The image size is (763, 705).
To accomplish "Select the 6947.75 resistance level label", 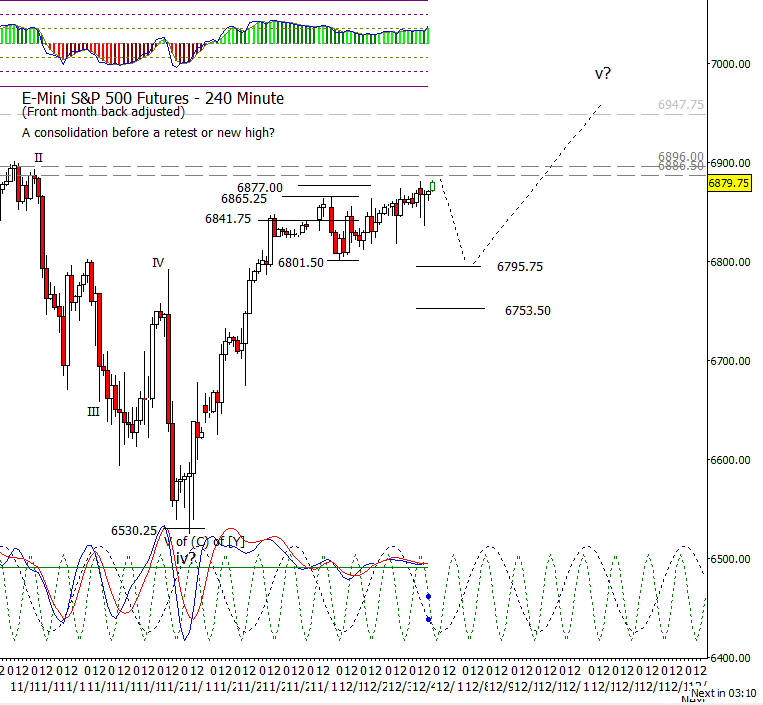I will 681,105.
